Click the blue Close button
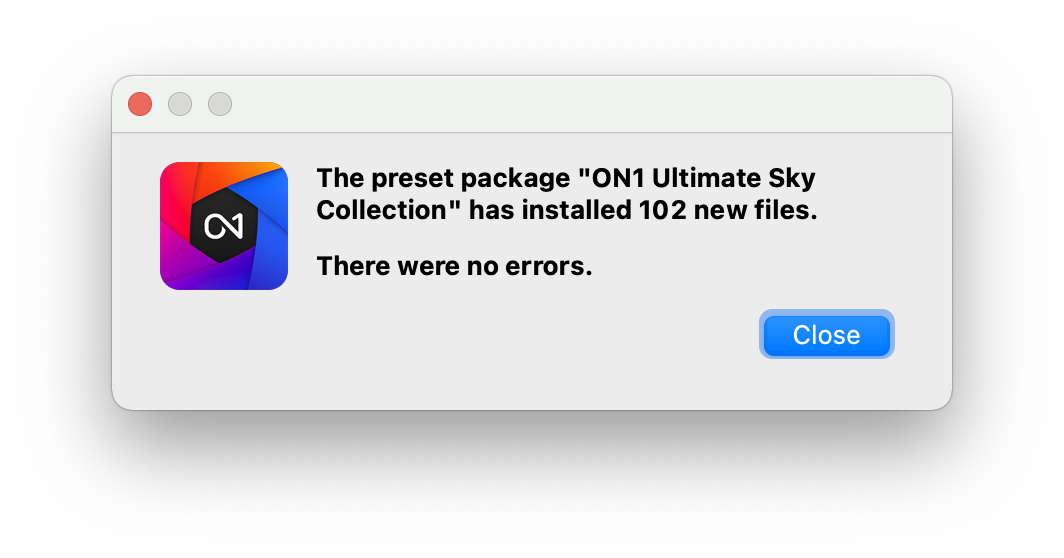 [x=826, y=335]
